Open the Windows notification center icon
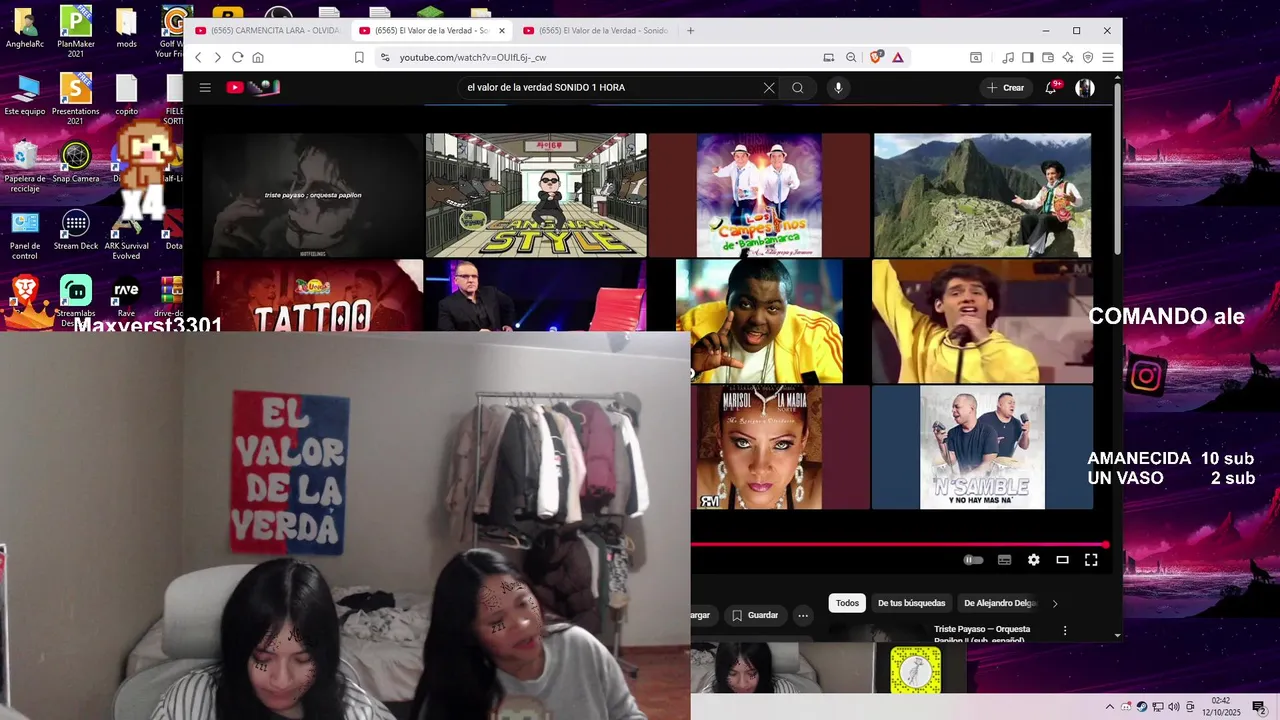The height and width of the screenshot is (720, 1280). tap(1260, 708)
